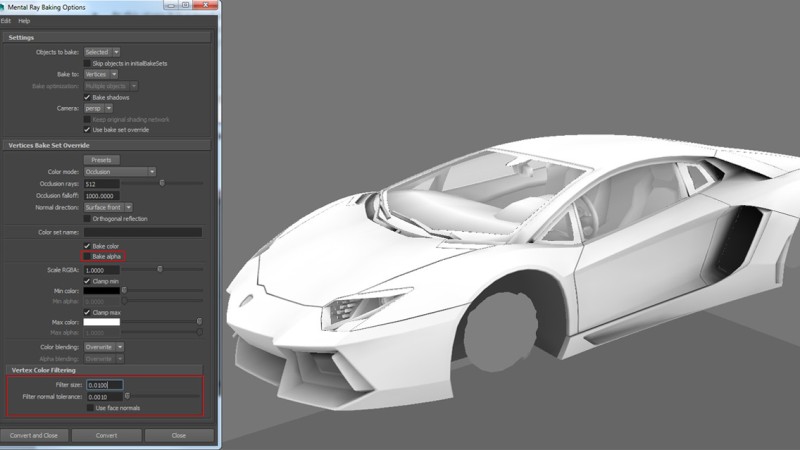Viewport: 800px width, 450px height.
Task: Click the Scale RGBA input field
Action: [x=102, y=270]
